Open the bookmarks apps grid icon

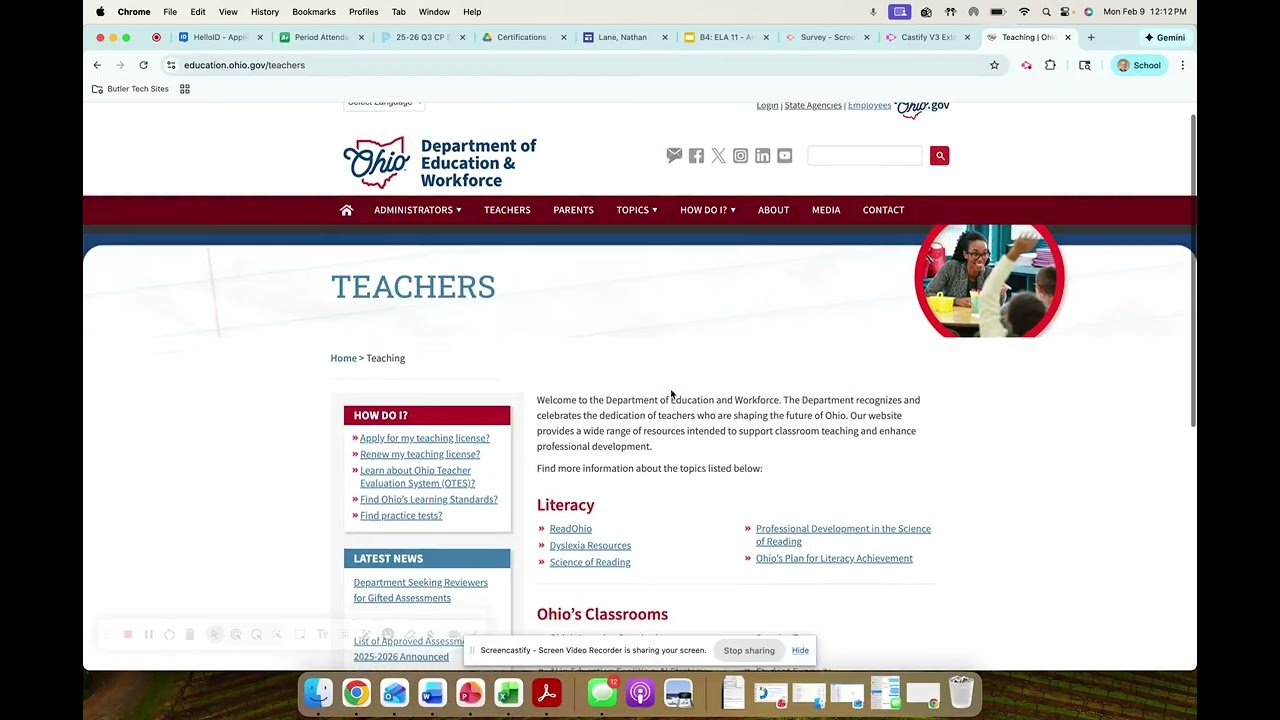tap(184, 89)
